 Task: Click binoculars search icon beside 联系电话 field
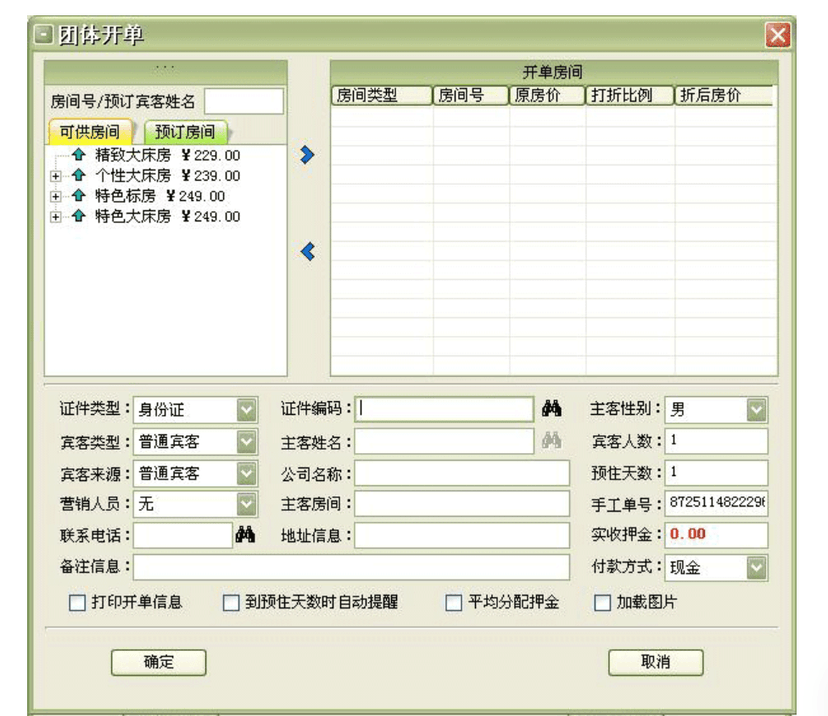(x=245, y=535)
